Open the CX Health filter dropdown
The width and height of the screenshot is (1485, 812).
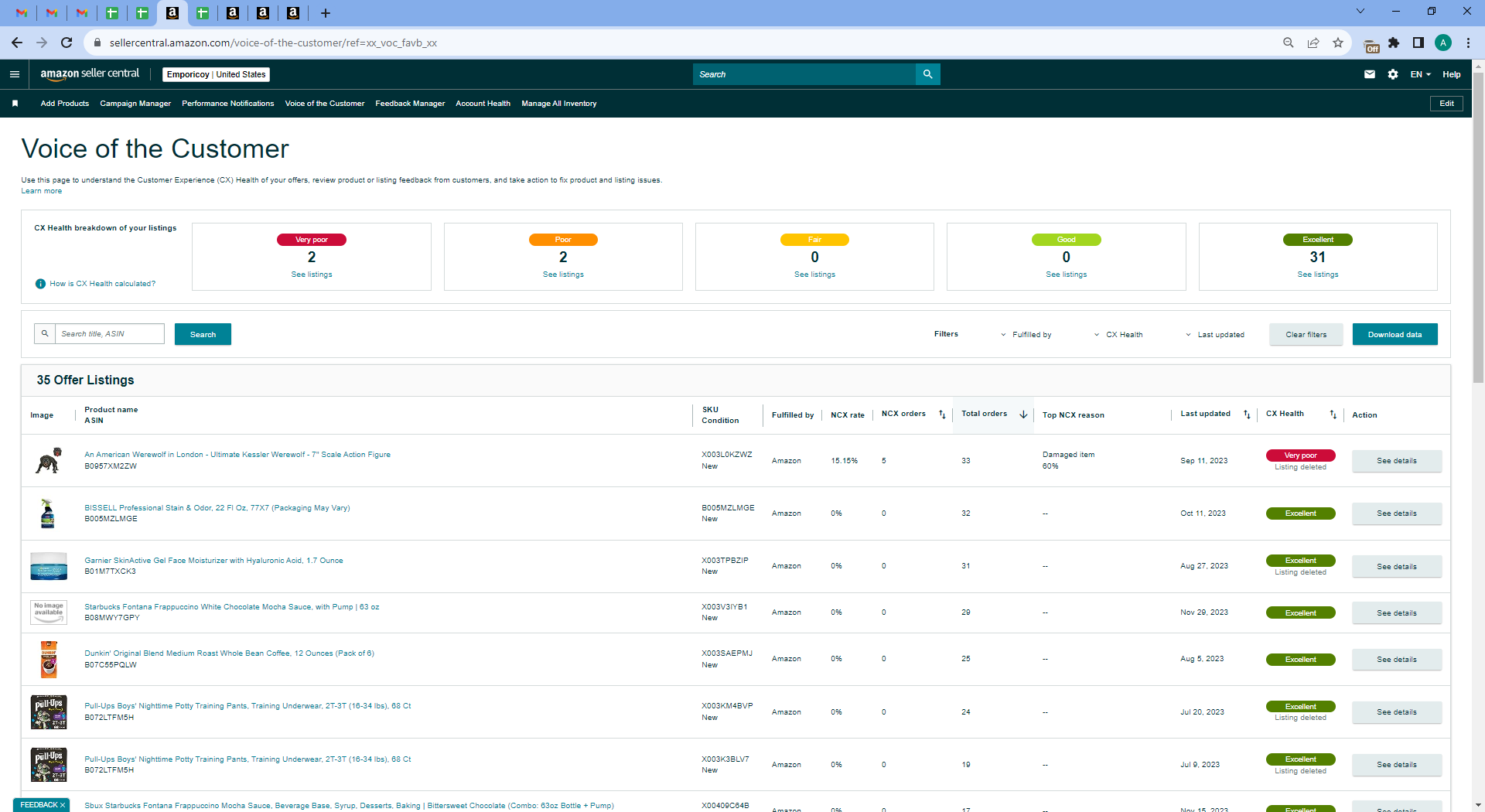[1118, 335]
